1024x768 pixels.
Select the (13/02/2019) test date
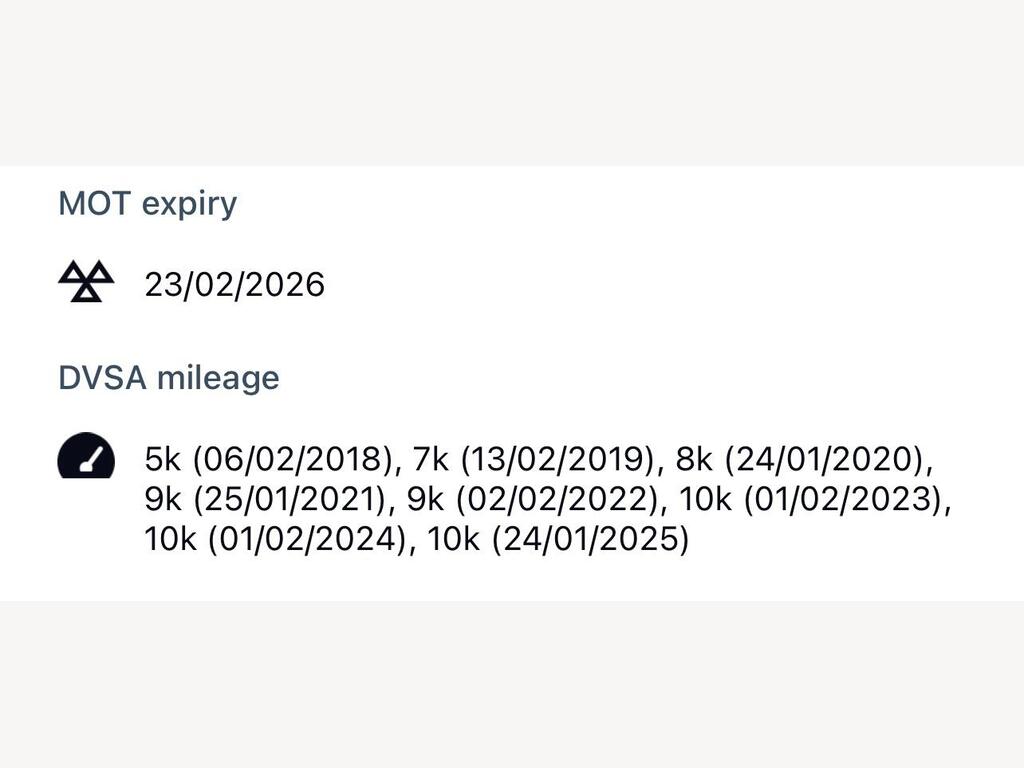coord(559,459)
